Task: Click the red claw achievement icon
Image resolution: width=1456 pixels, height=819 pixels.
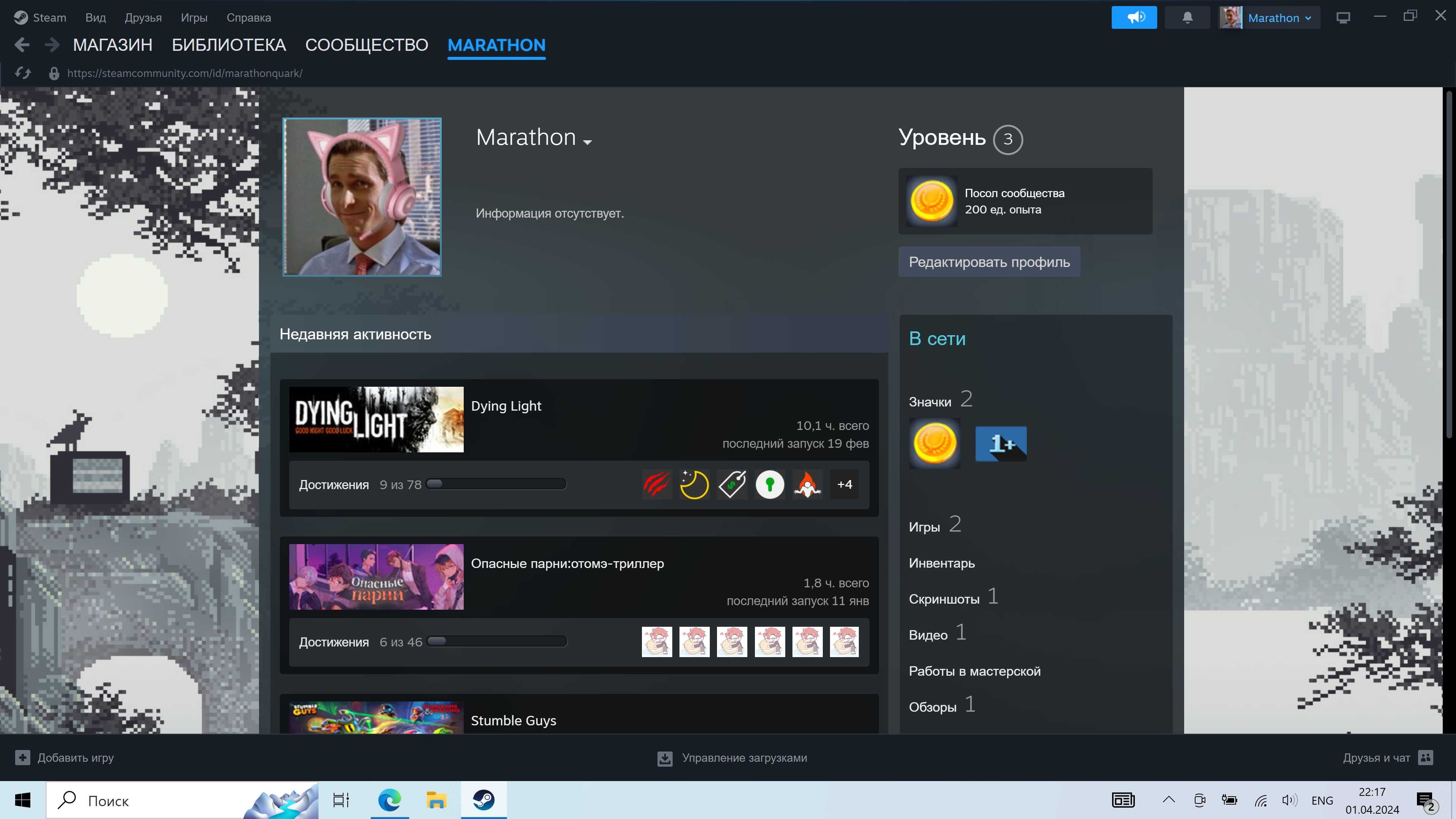Action: pyautogui.click(x=656, y=485)
